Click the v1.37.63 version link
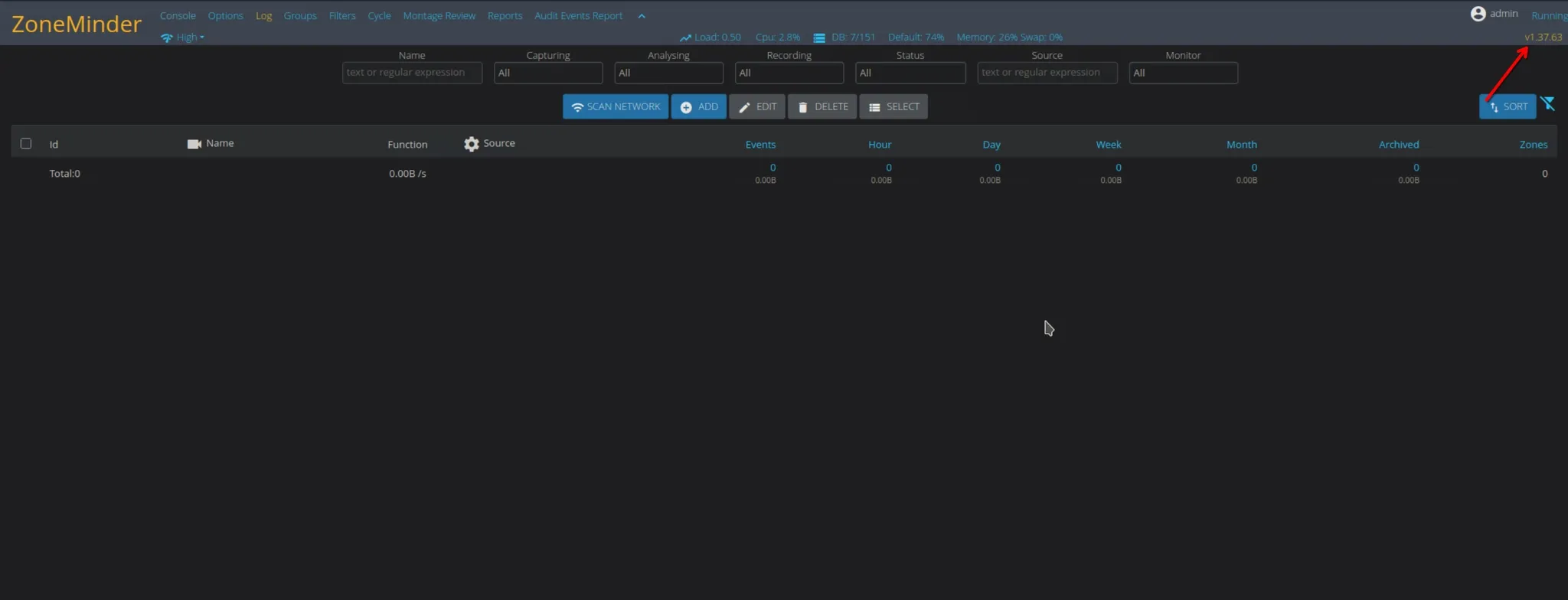This screenshot has width=1568, height=600. (x=1543, y=37)
